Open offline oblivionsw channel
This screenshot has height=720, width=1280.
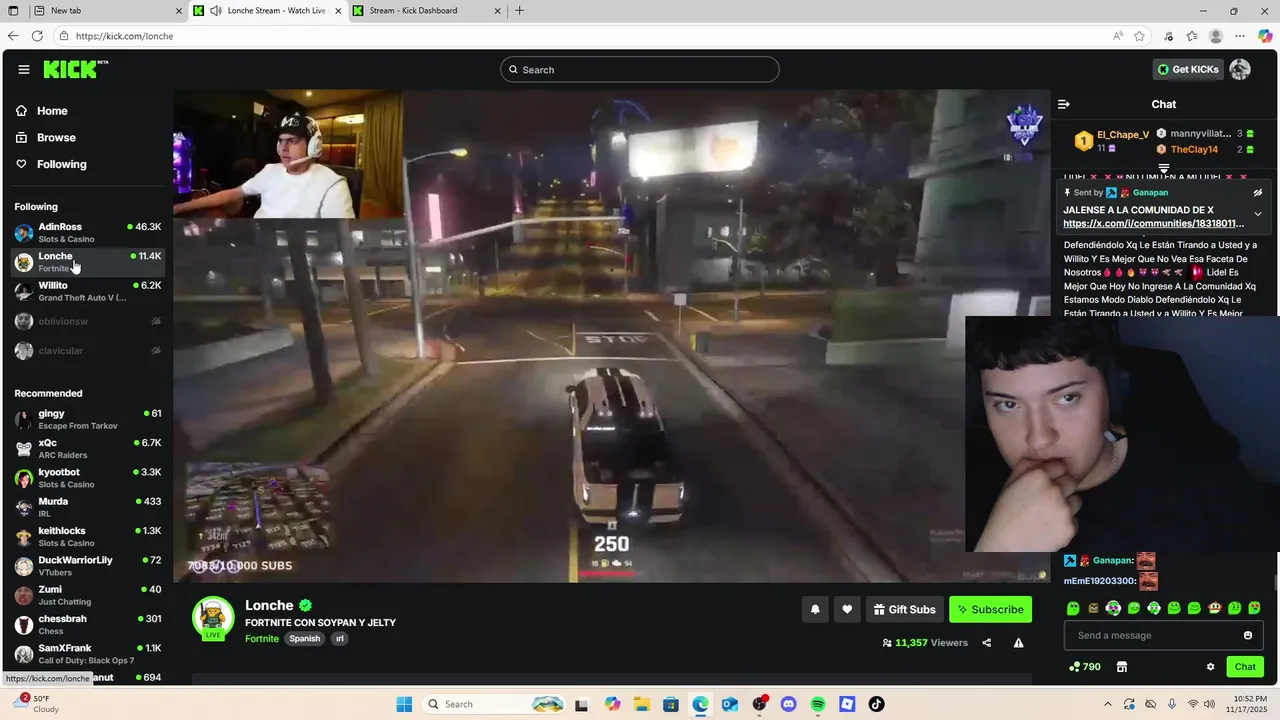(88, 321)
